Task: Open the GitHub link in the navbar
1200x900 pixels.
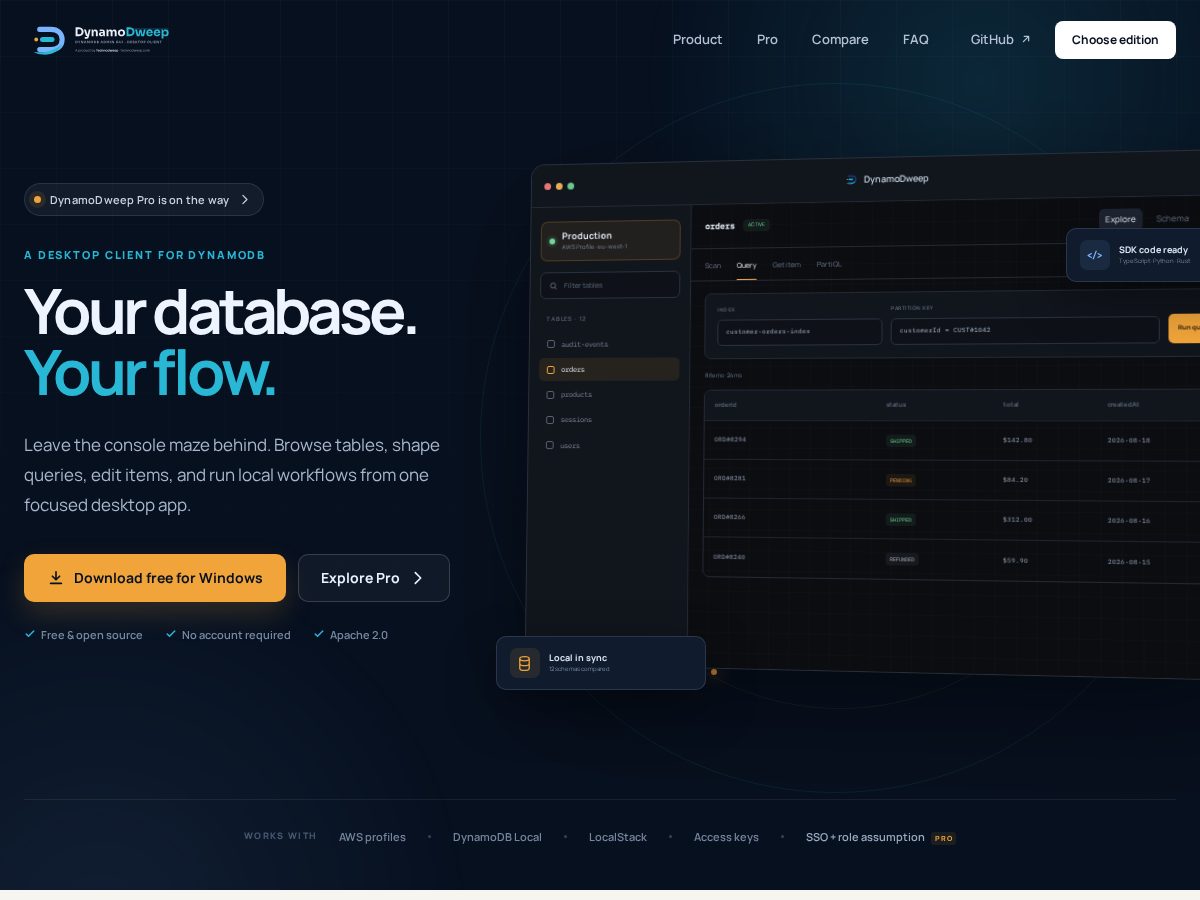Action: click(1000, 40)
